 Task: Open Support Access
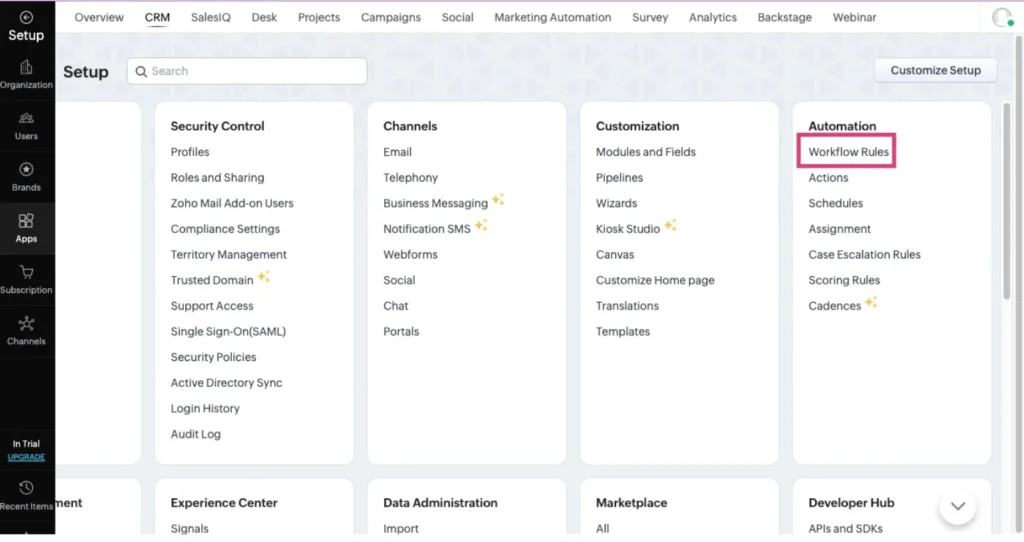pyautogui.click(x=212, y=306)
